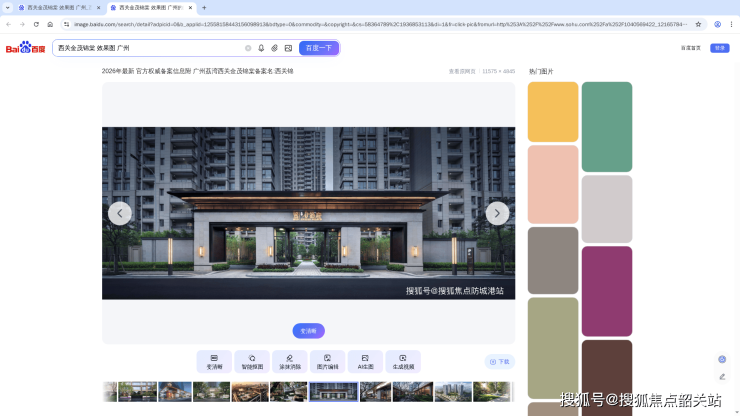Image resolution: width=740 pixels, height=416 pixels.
Task: Go back with browser back arrow
Action: pos(8,24)
